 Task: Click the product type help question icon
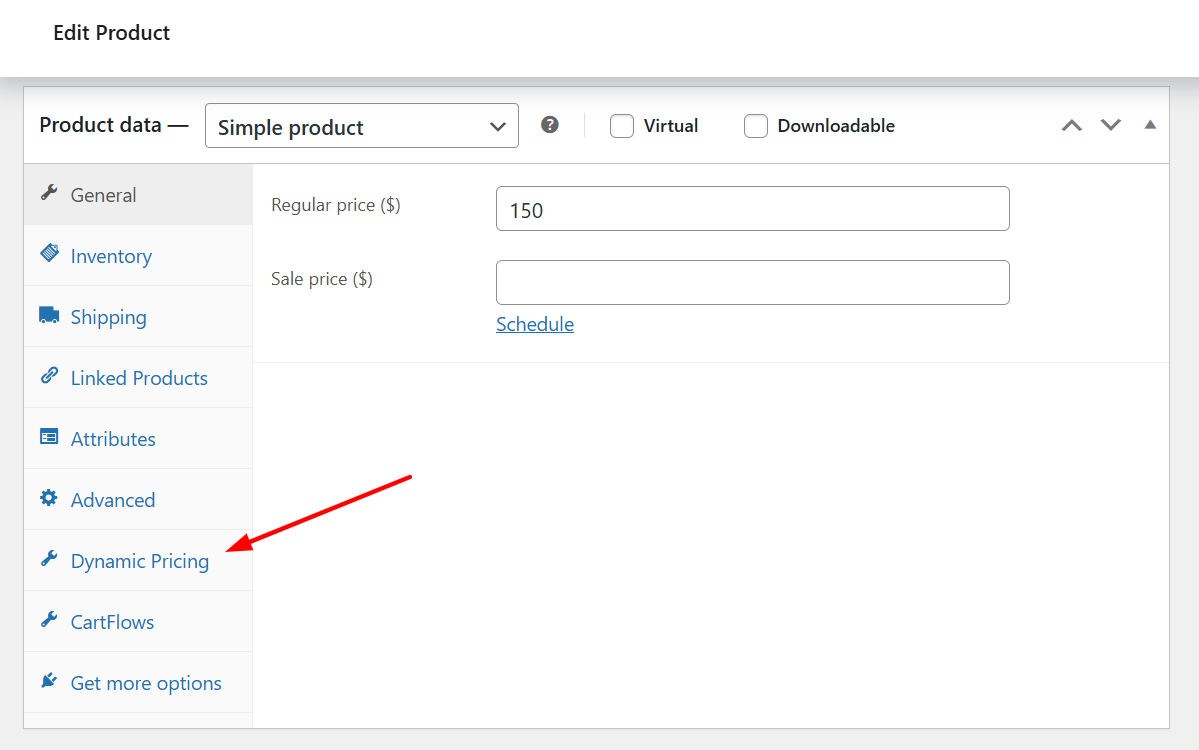click(x=550, y=125)
